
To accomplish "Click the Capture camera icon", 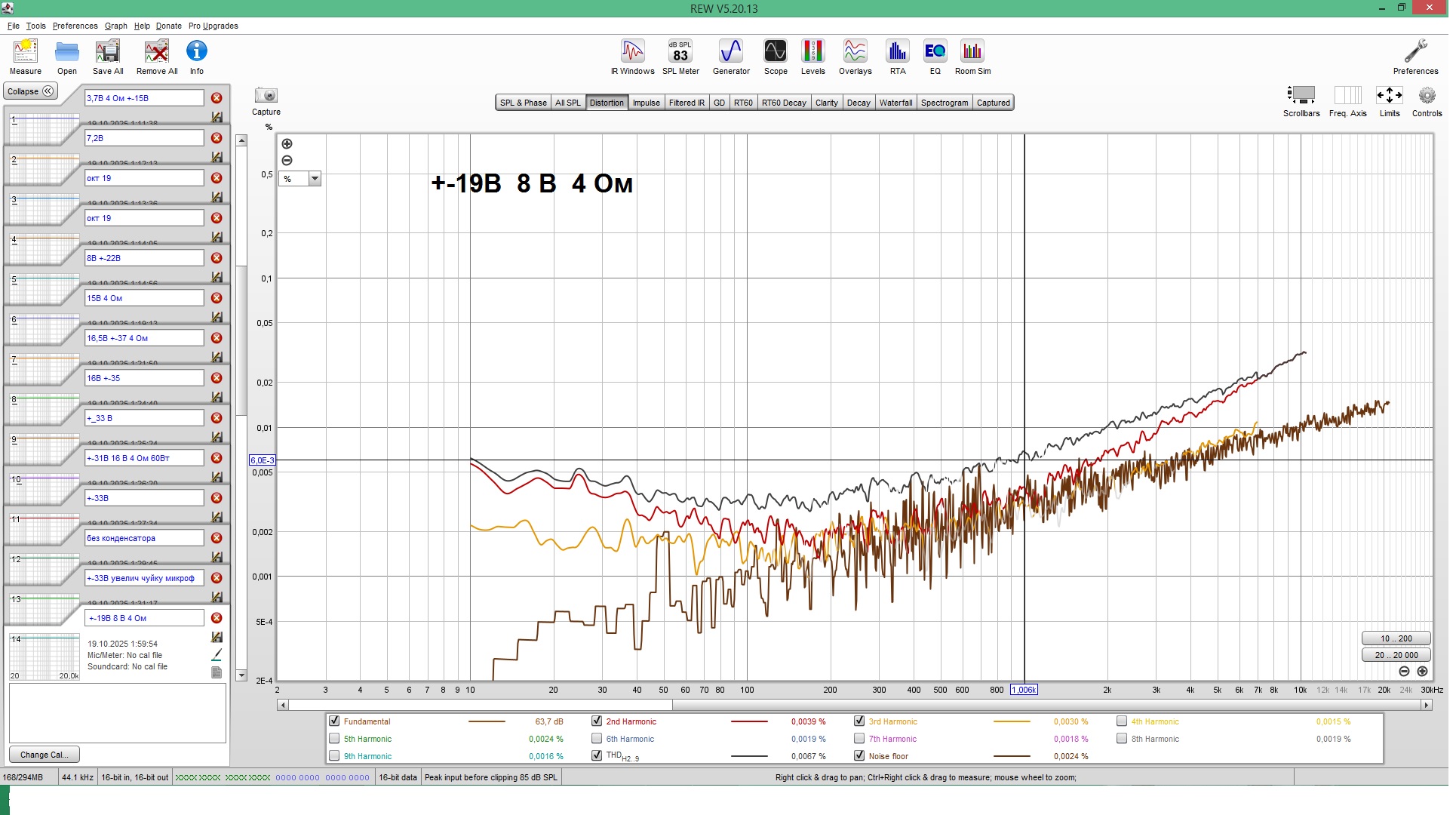I will tap(267, 97).
